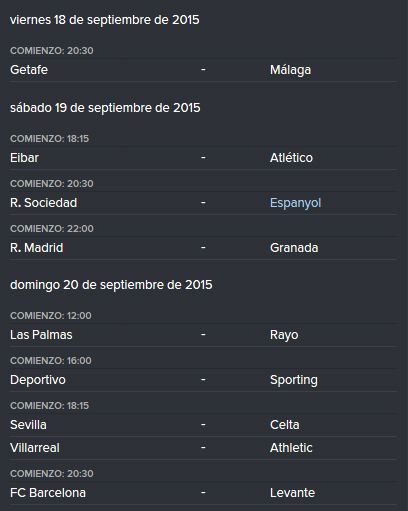Screen dimensions: 408x511
Task: Open the Celta team link
Action: click(x=285, y=425)
